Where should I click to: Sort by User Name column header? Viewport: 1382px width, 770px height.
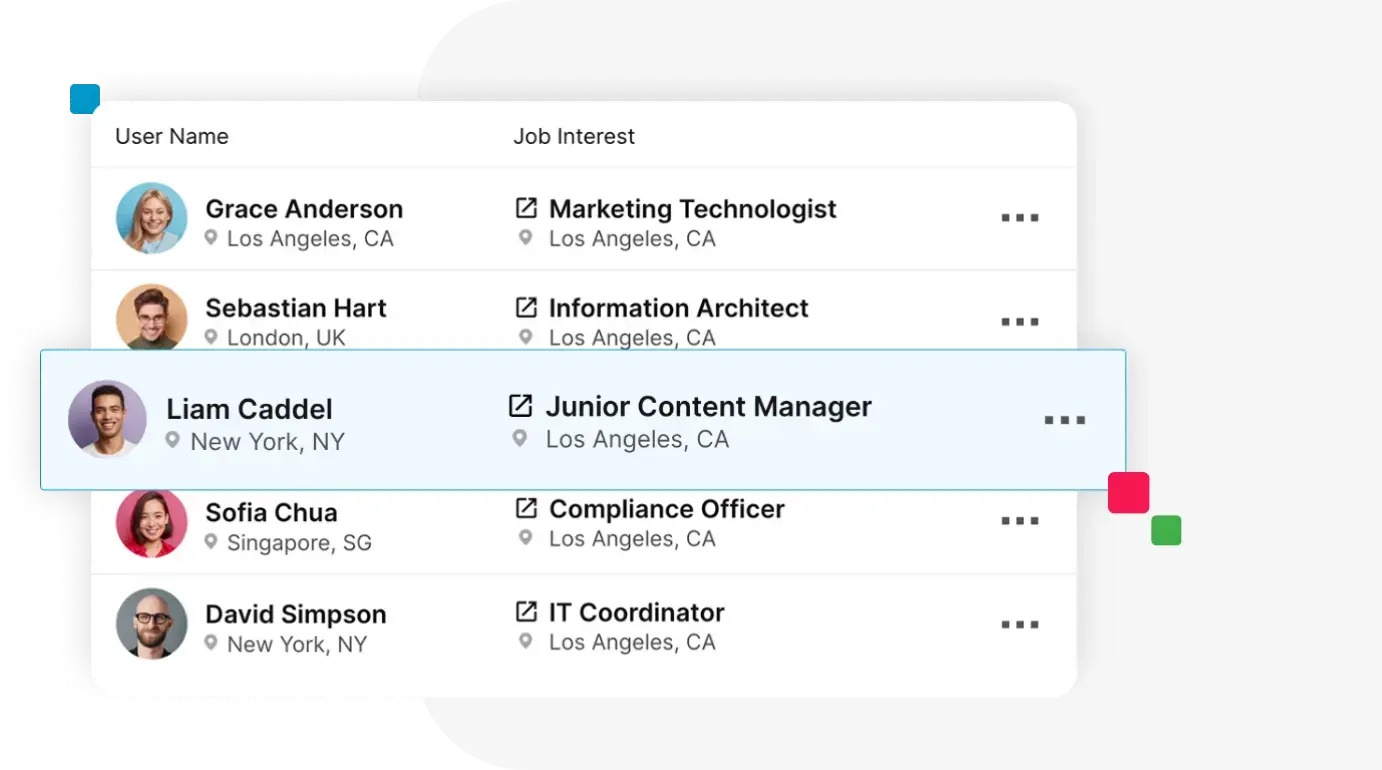pyautogui.click(x=172, y=136)
